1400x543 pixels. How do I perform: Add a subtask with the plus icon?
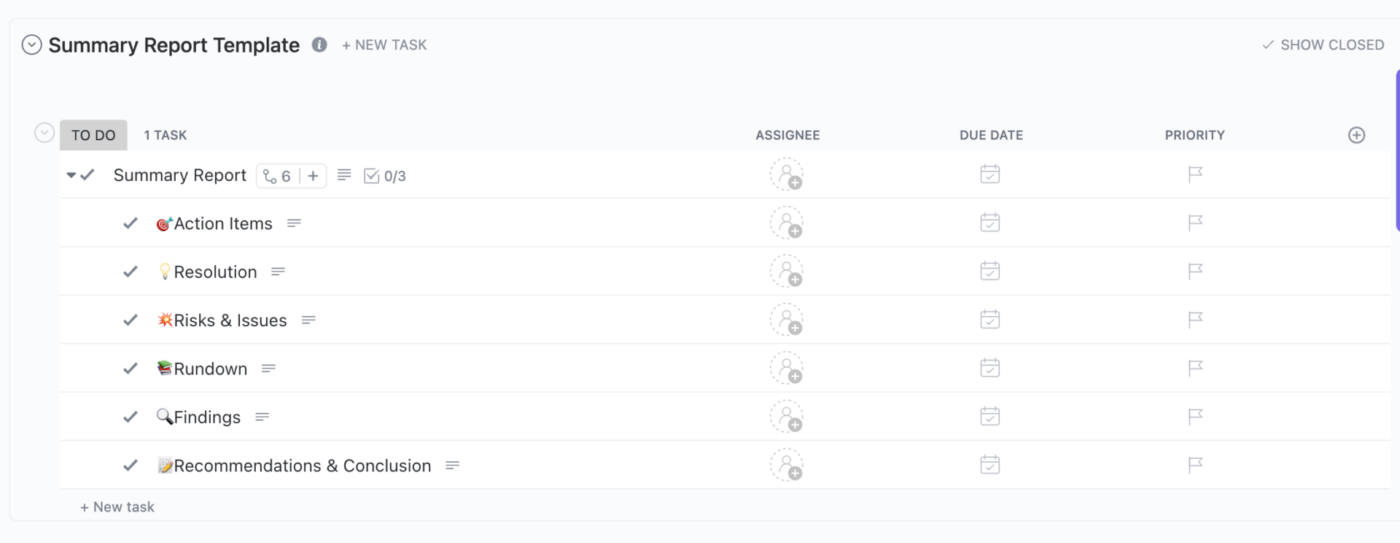pos(313,176)
